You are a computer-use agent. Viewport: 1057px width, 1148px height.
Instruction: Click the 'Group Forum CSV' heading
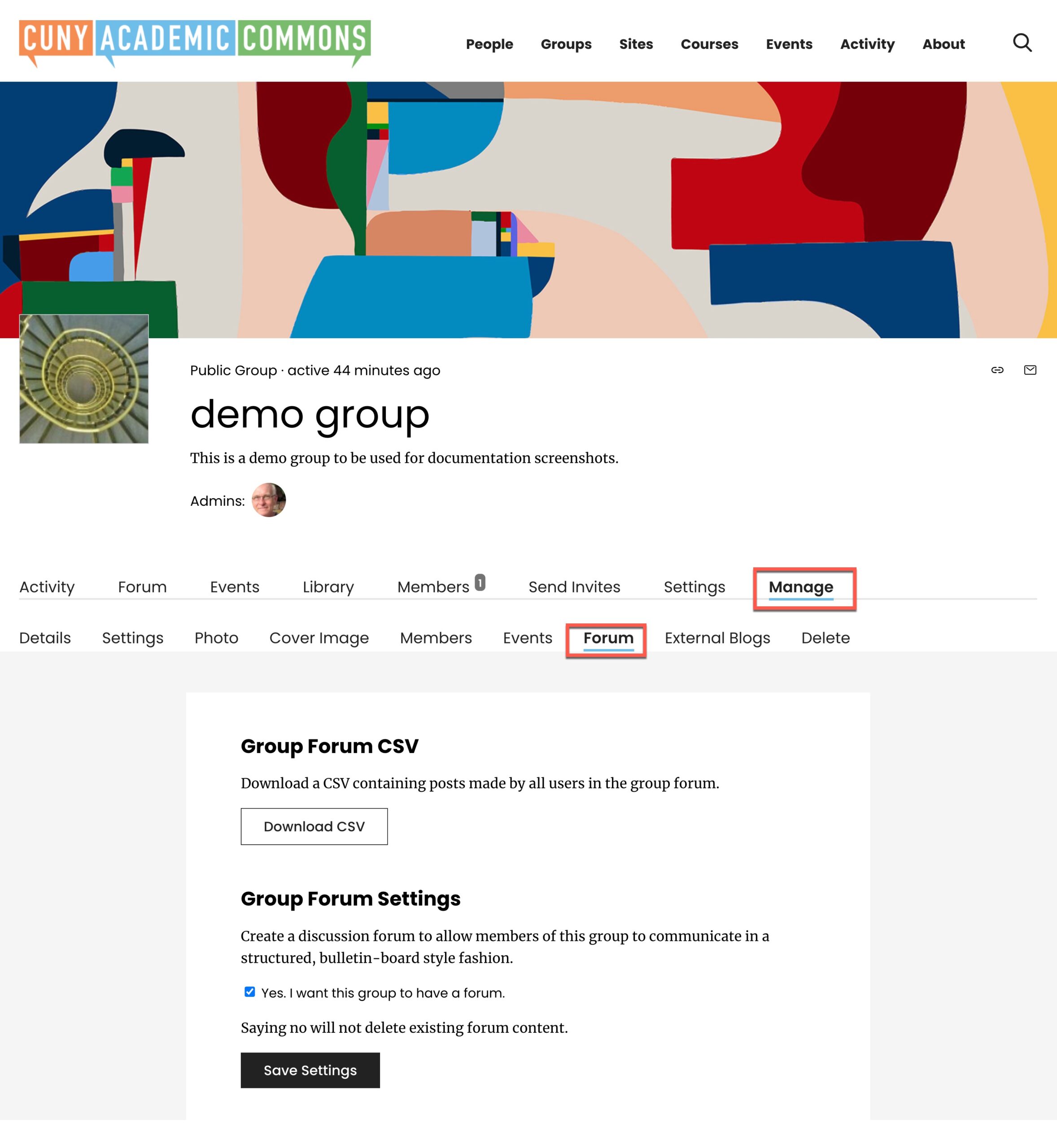(329, 746)
